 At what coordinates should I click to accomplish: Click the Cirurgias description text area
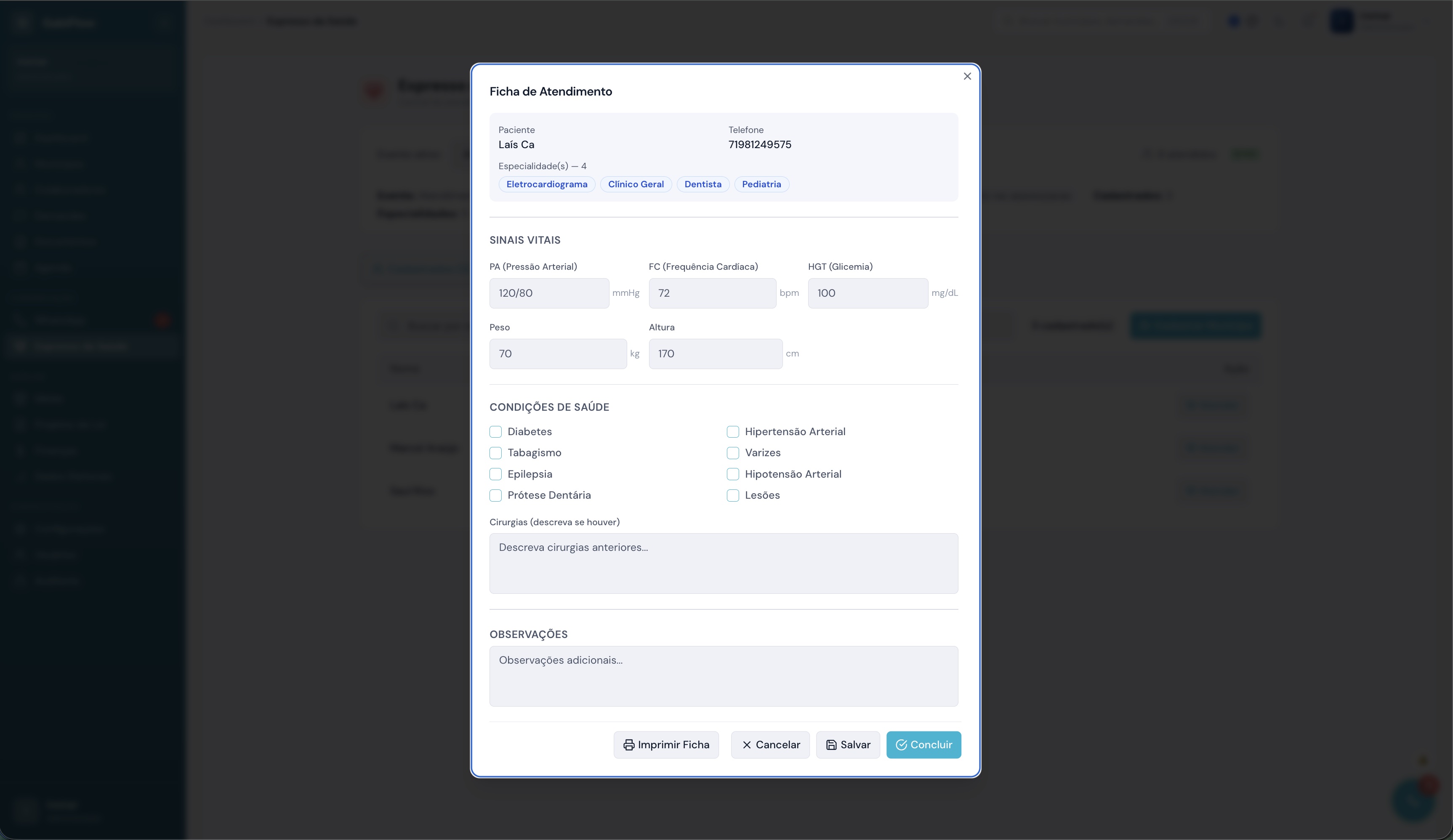click(x=724, y=563)
